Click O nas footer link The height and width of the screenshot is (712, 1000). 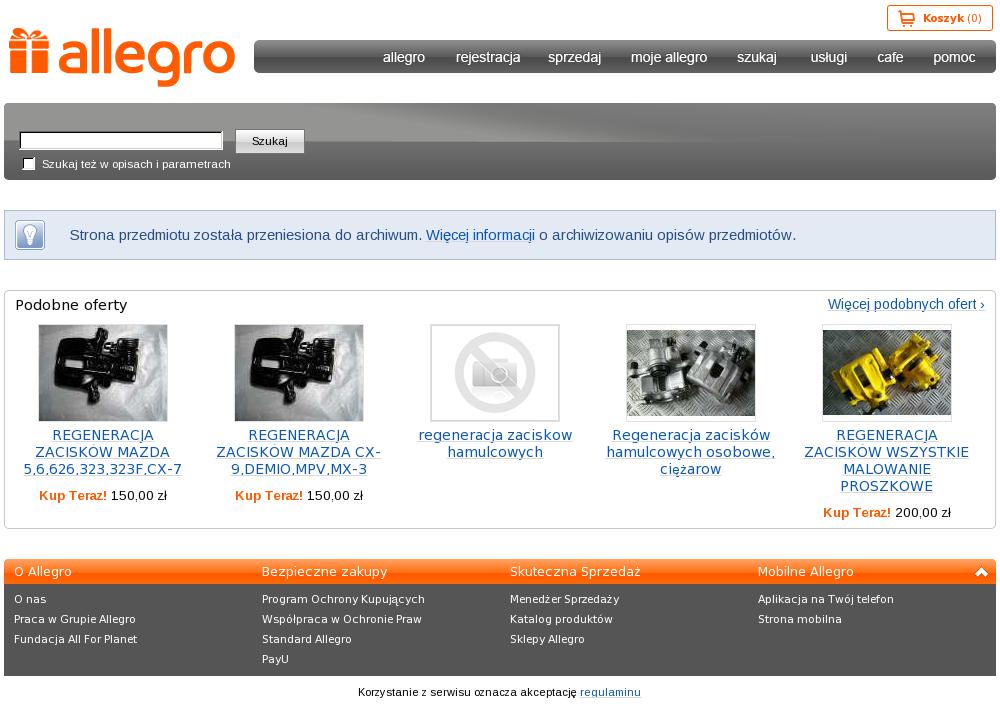click(x=30, y=599)
